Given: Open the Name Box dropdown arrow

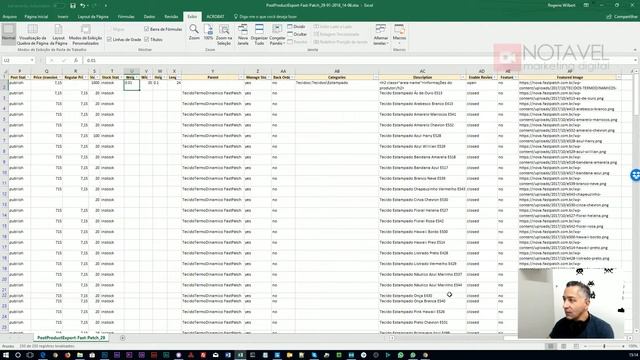Looking at the screenshot, I should tap(32, 60).
